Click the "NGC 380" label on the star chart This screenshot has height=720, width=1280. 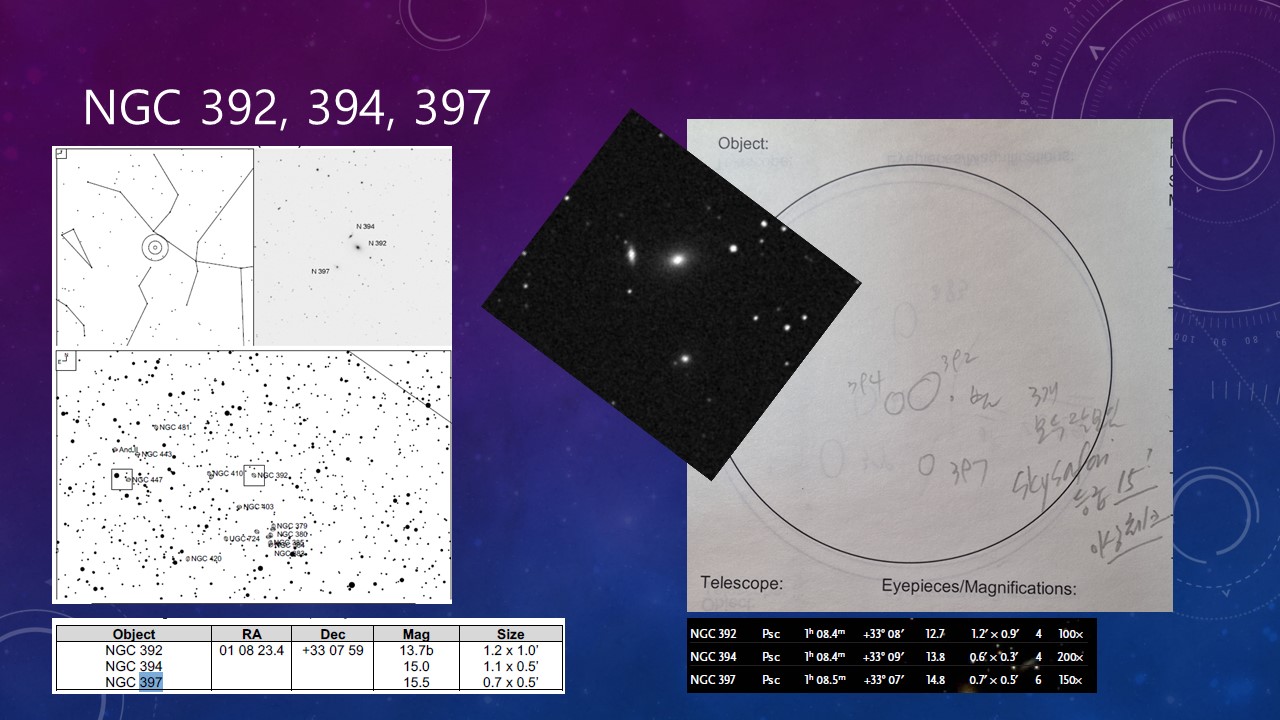(x=293, y=534)
